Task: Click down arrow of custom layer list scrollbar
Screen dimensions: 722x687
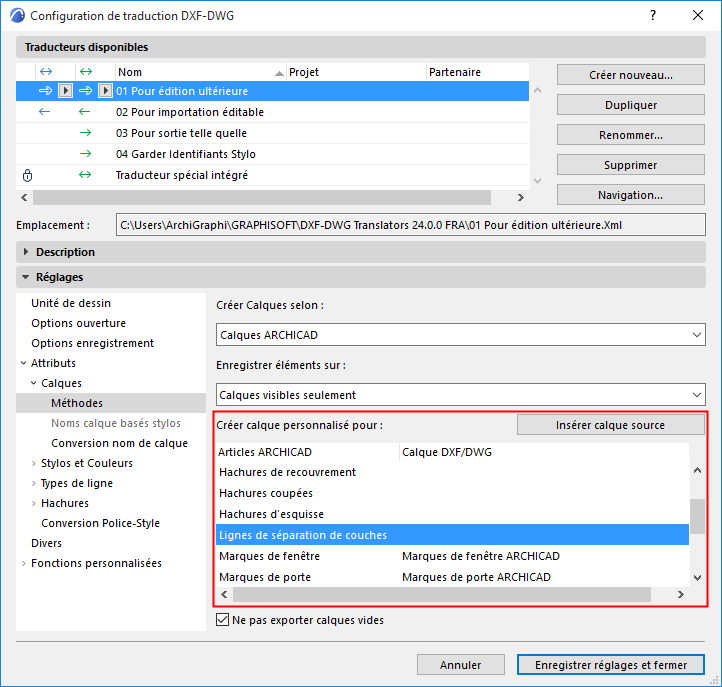Action: click(698, 578)
